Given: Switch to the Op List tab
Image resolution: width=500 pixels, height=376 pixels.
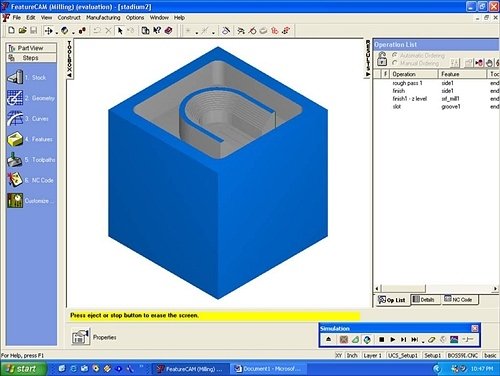Looking at the screenshot, I should 392,300.
